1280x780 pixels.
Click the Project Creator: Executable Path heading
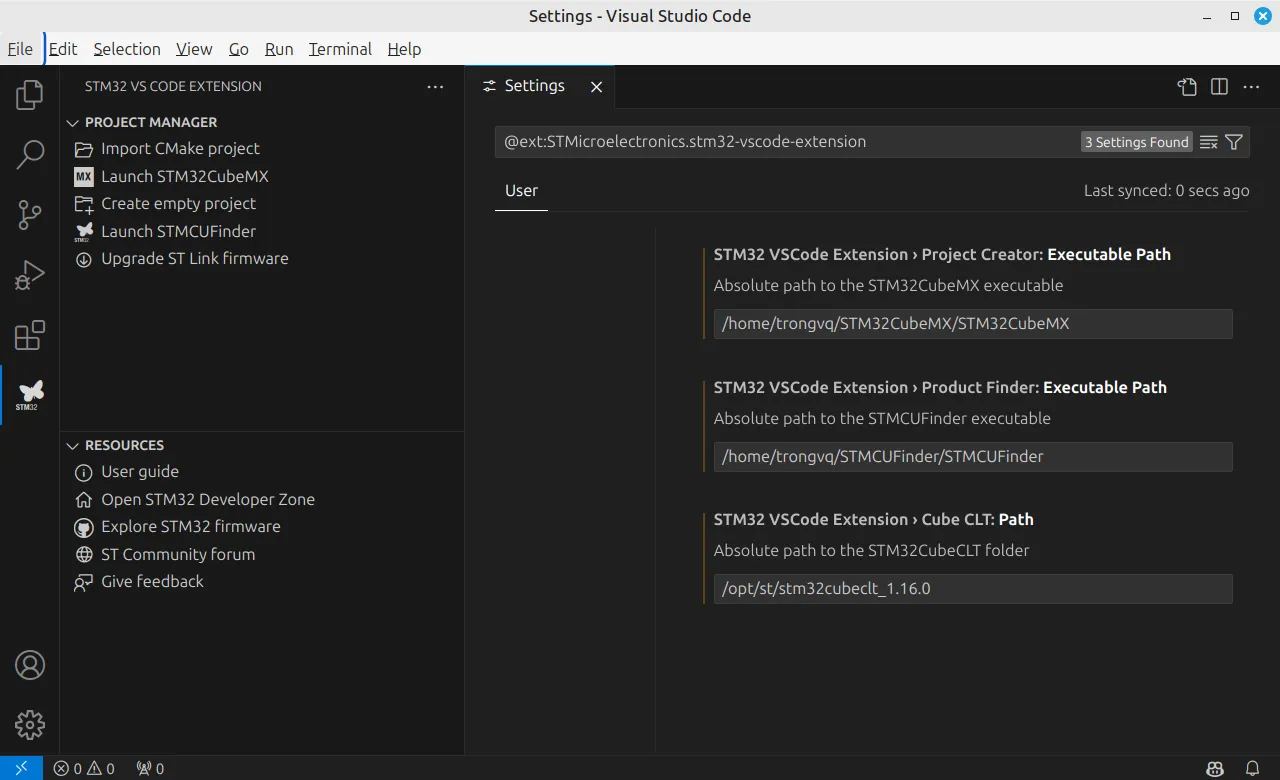point(942,255)
